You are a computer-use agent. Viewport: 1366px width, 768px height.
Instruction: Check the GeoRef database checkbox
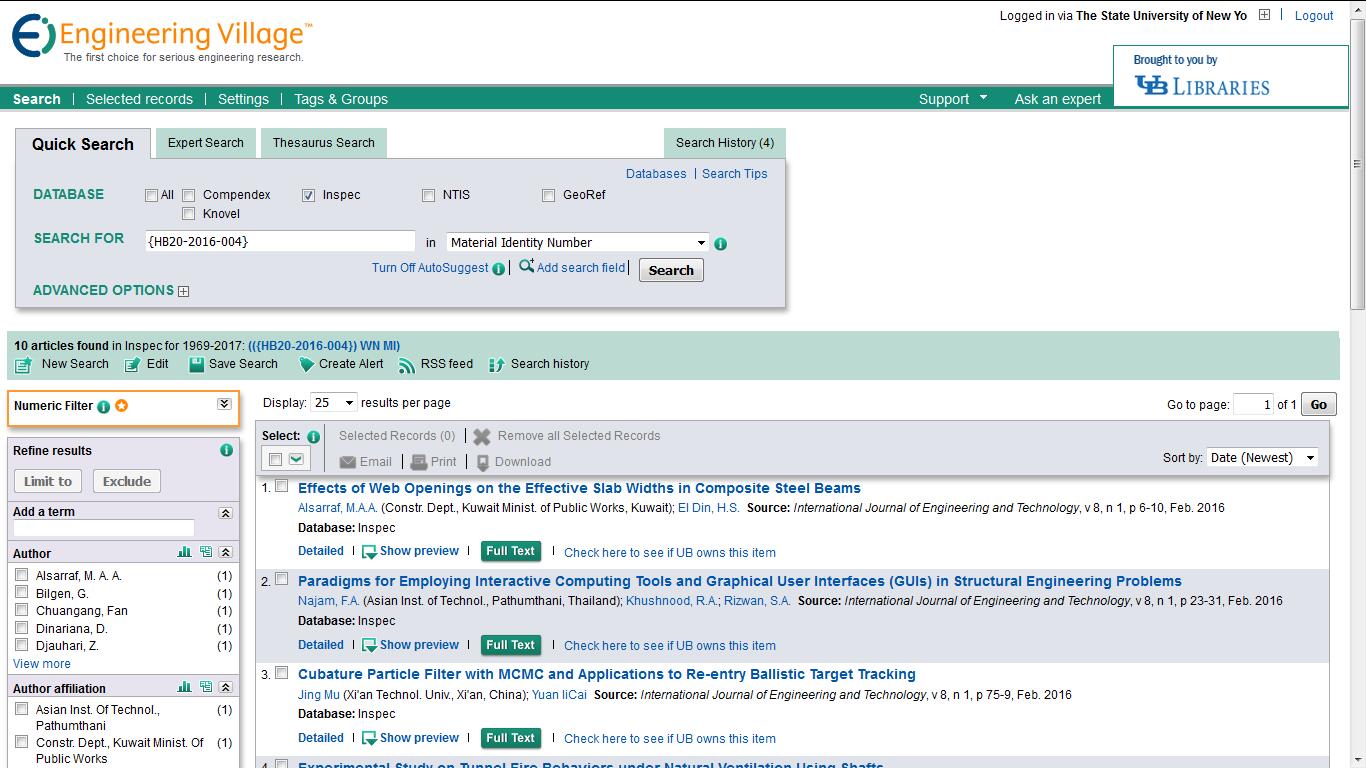pos(548,196)
